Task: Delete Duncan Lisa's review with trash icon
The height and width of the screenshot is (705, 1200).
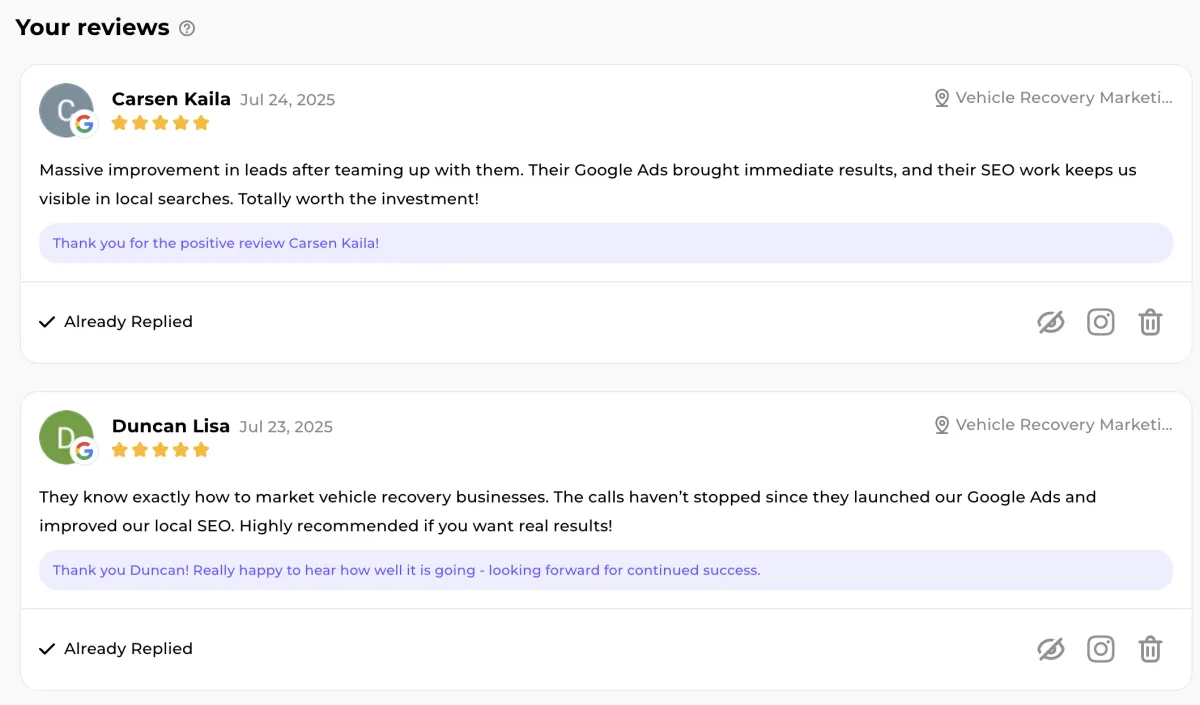Action: click(x=1151, y=649)
